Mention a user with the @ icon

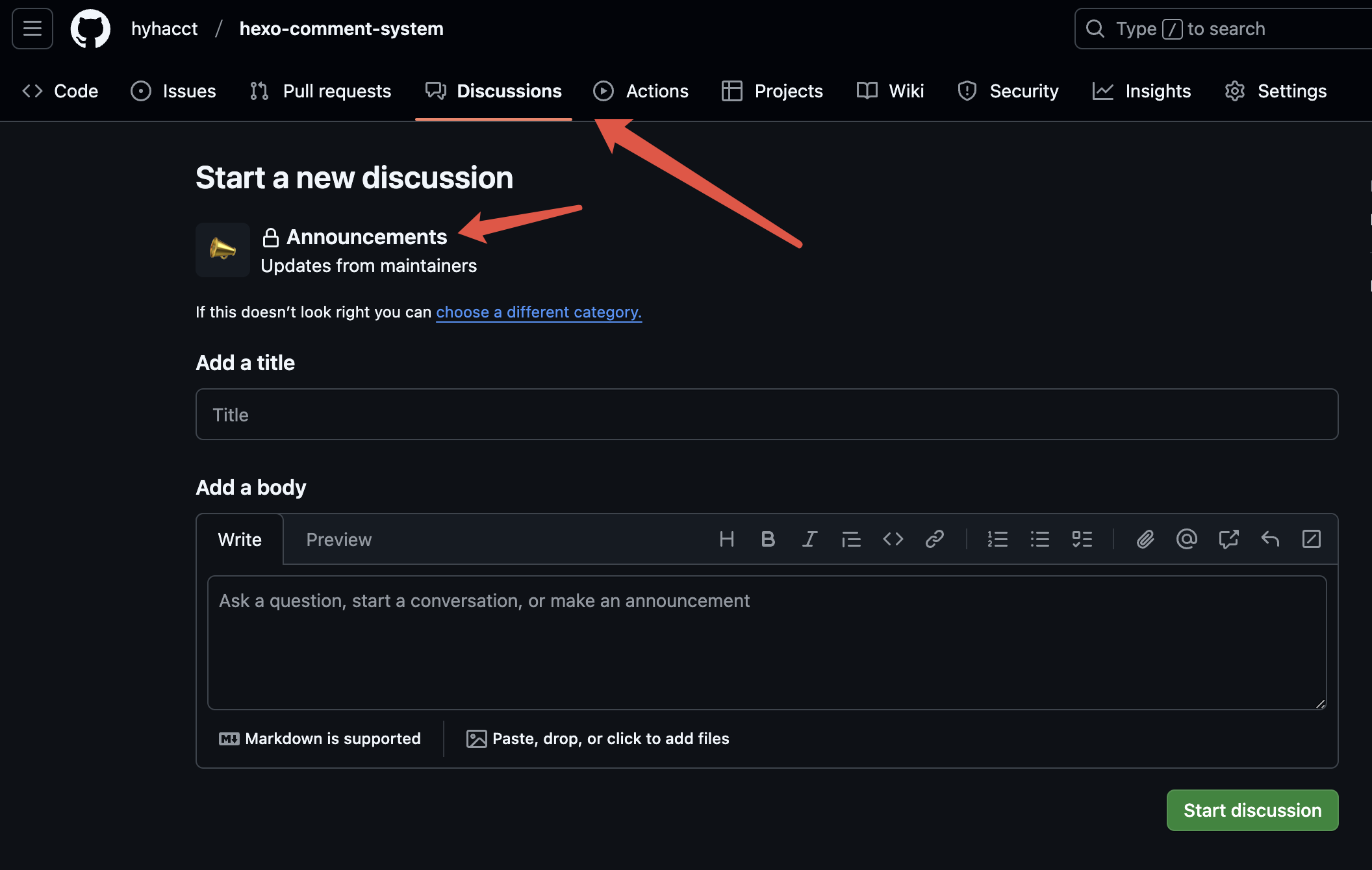coord(1187,539)
